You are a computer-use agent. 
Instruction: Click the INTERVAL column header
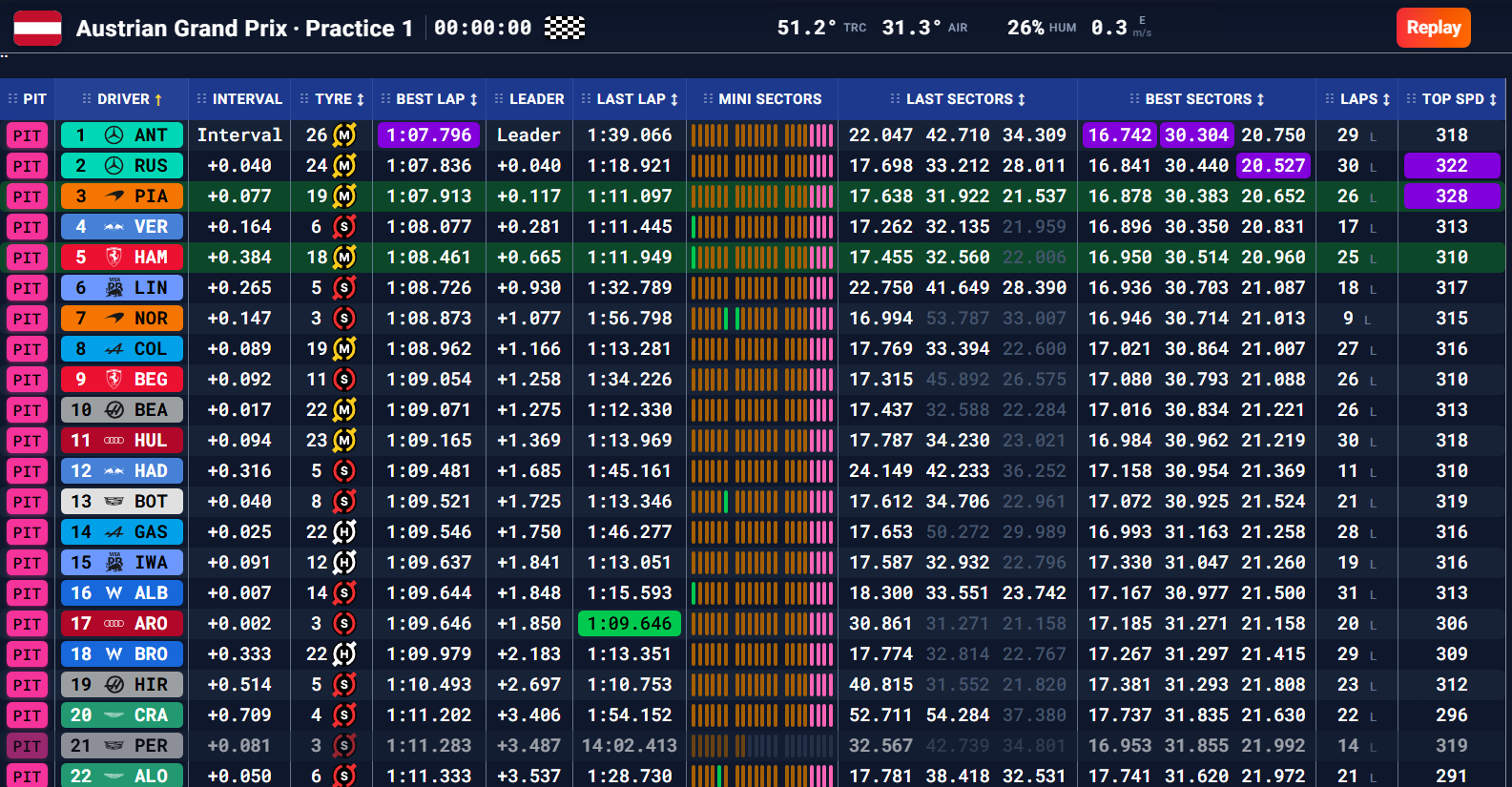tap(247, 99)
